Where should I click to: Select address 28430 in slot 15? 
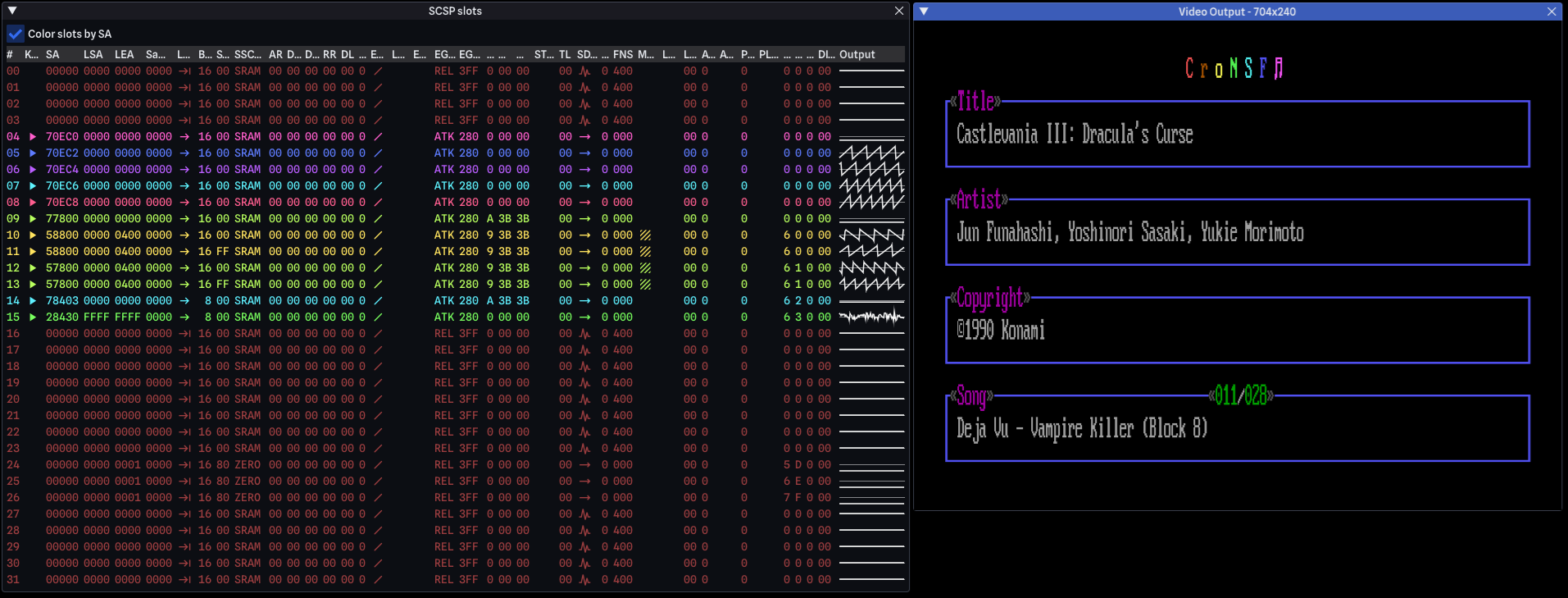(62, 317)
